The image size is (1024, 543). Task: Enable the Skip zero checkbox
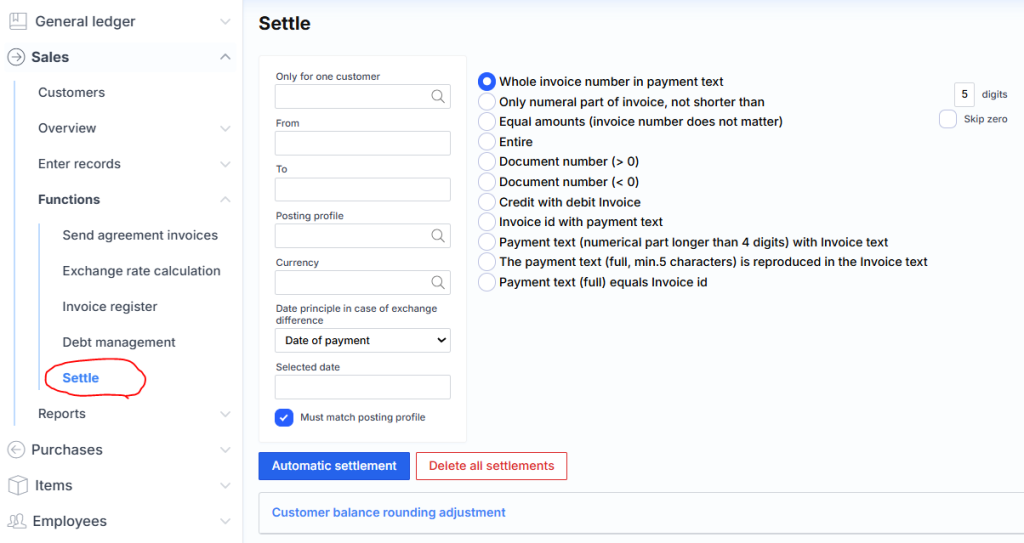tap(947, 119)
